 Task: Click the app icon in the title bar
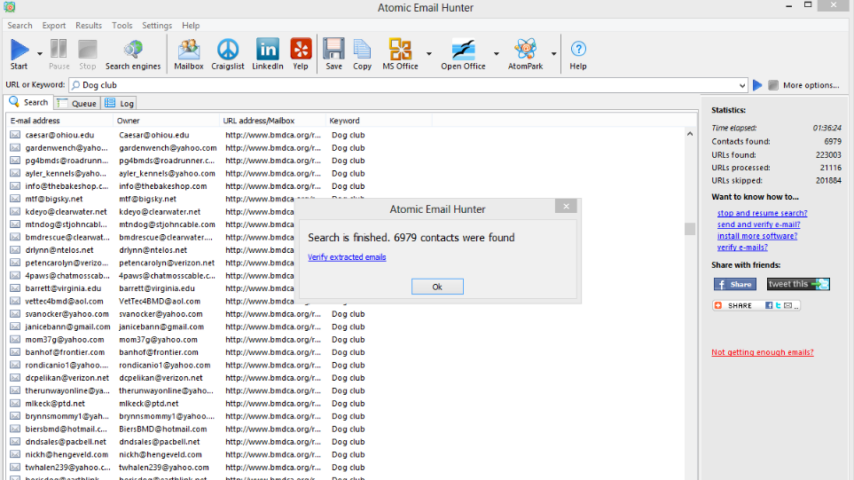coord(9,7)
